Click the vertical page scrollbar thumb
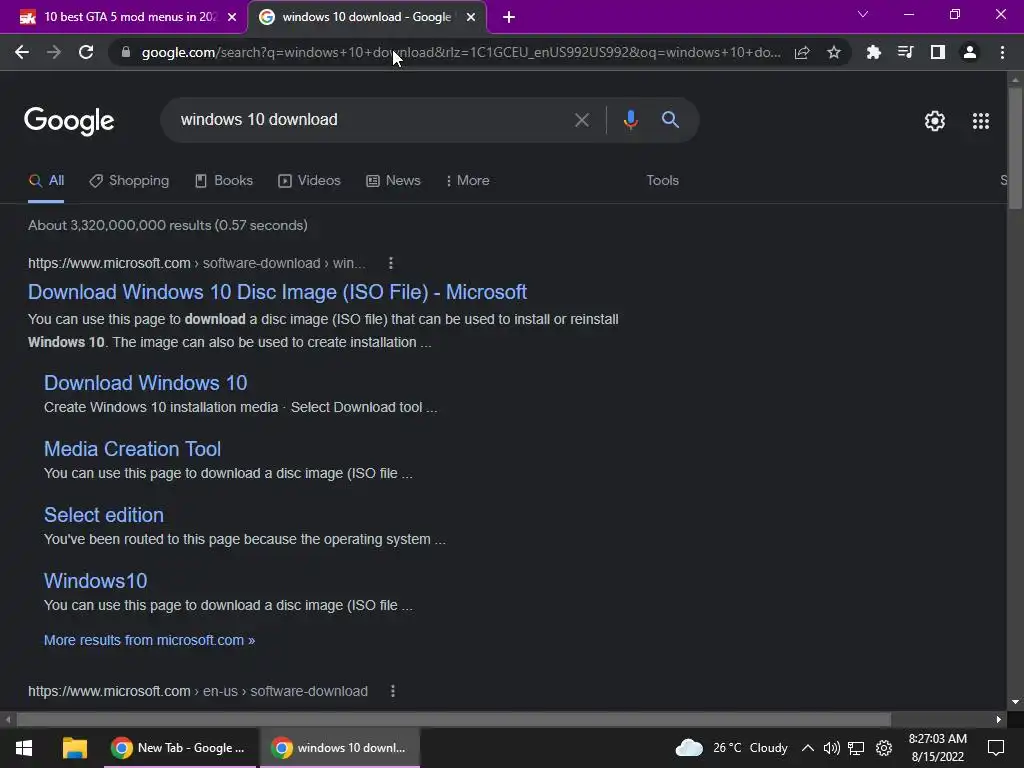 coord(1015,147)
